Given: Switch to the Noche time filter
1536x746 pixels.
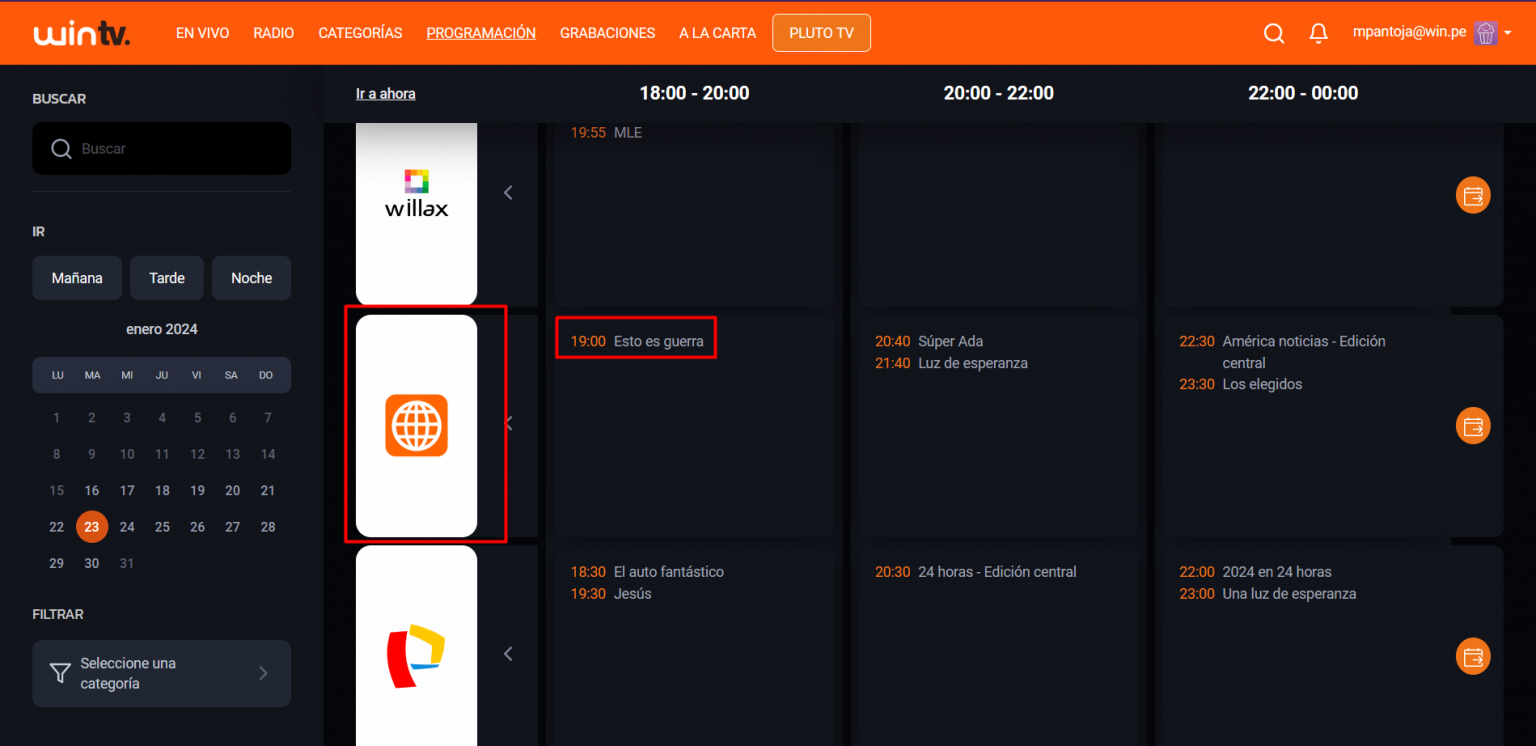Looking at the screenshot, I should 251,278.
